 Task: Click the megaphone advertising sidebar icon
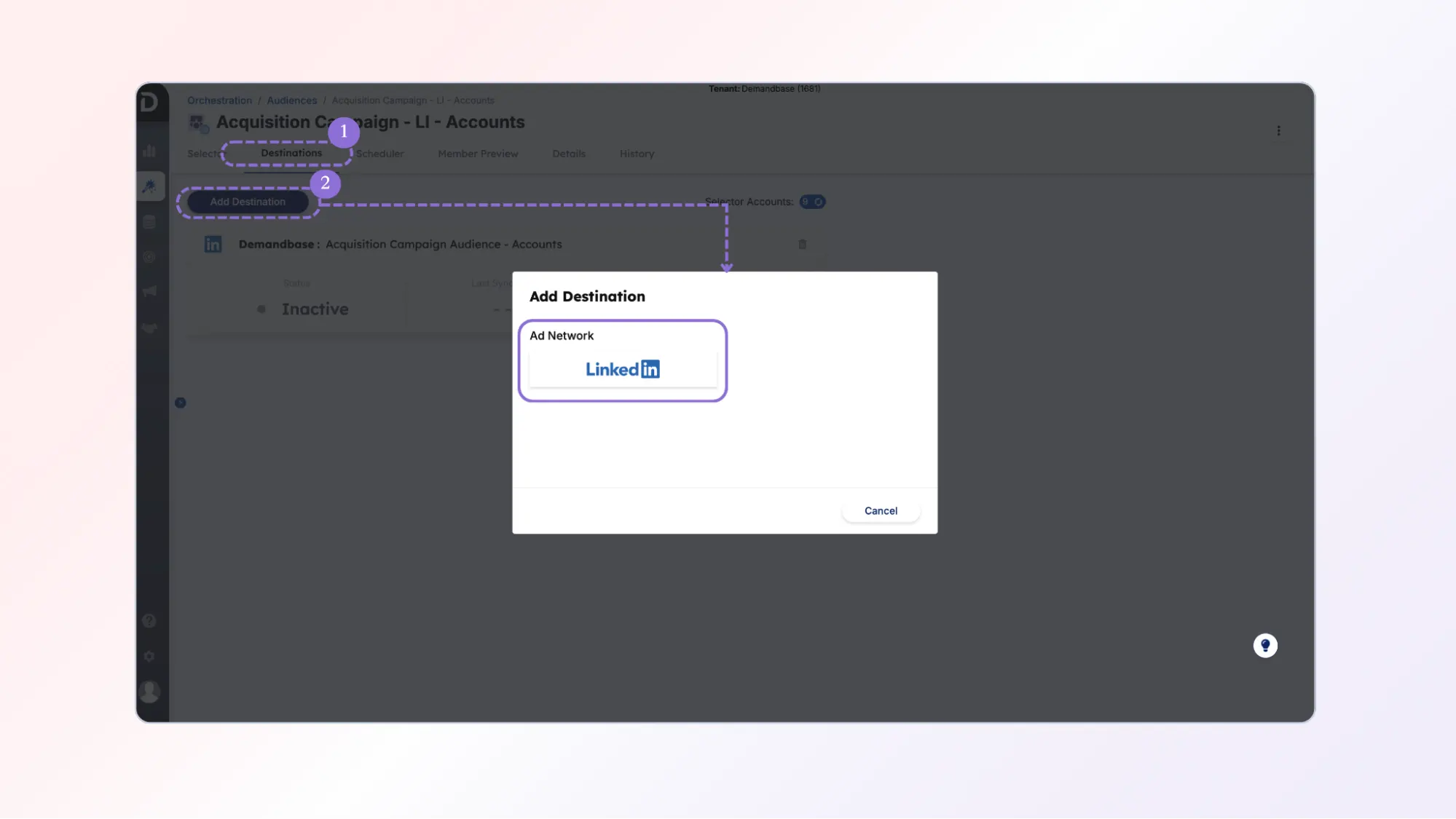[x=149, y=291]
